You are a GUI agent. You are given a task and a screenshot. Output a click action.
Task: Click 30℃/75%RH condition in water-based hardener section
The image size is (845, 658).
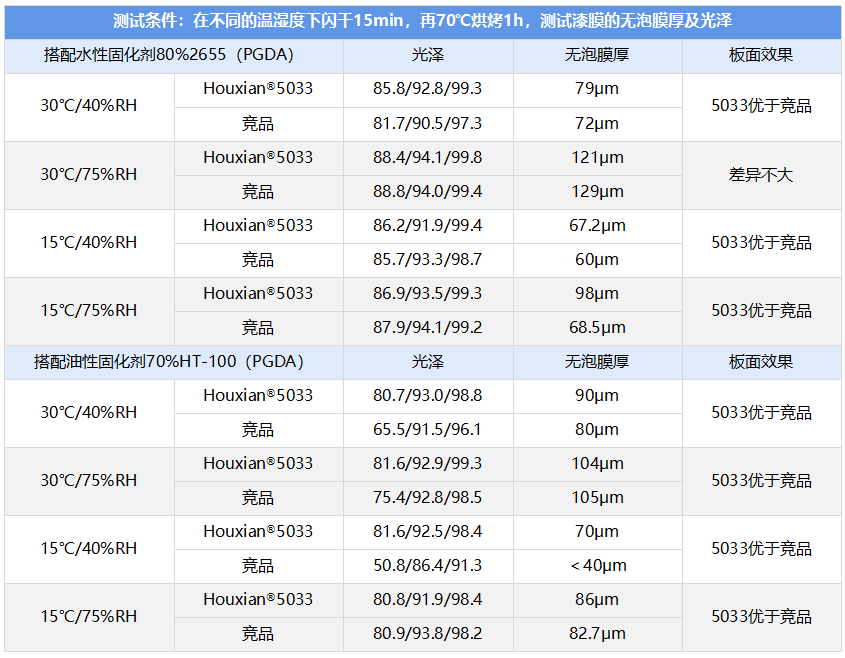(x=89, y=175)
